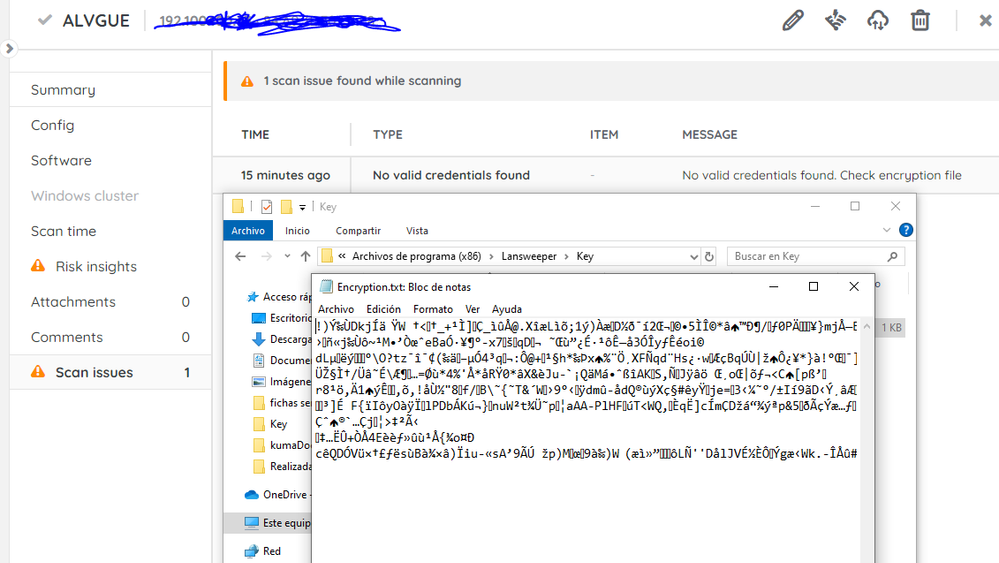Delete asset using the trash icon
The height and width of the screenshot is (563, 999).
[x=920, y=20]
